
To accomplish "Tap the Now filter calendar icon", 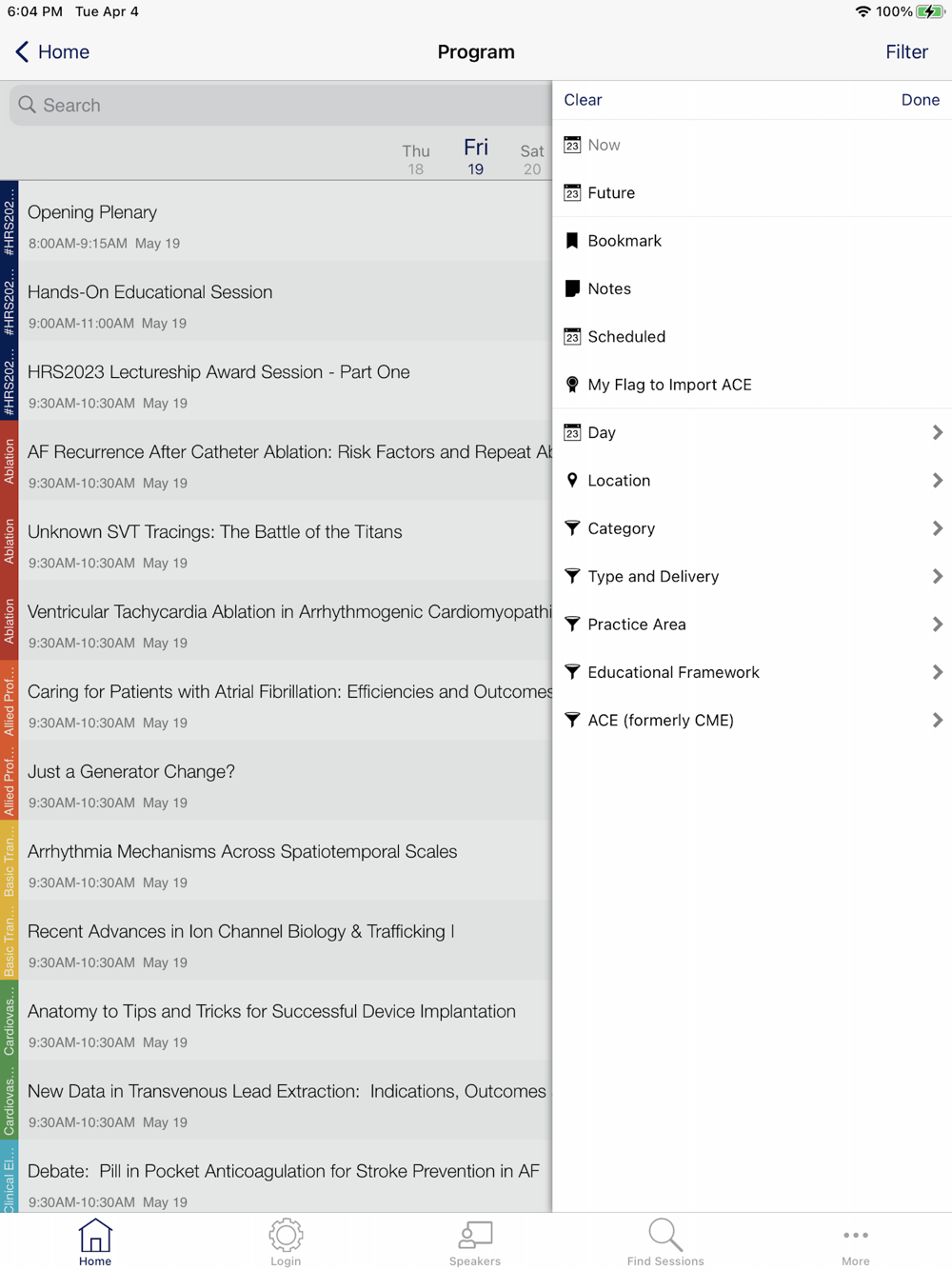I will click(x=572, y=145).
